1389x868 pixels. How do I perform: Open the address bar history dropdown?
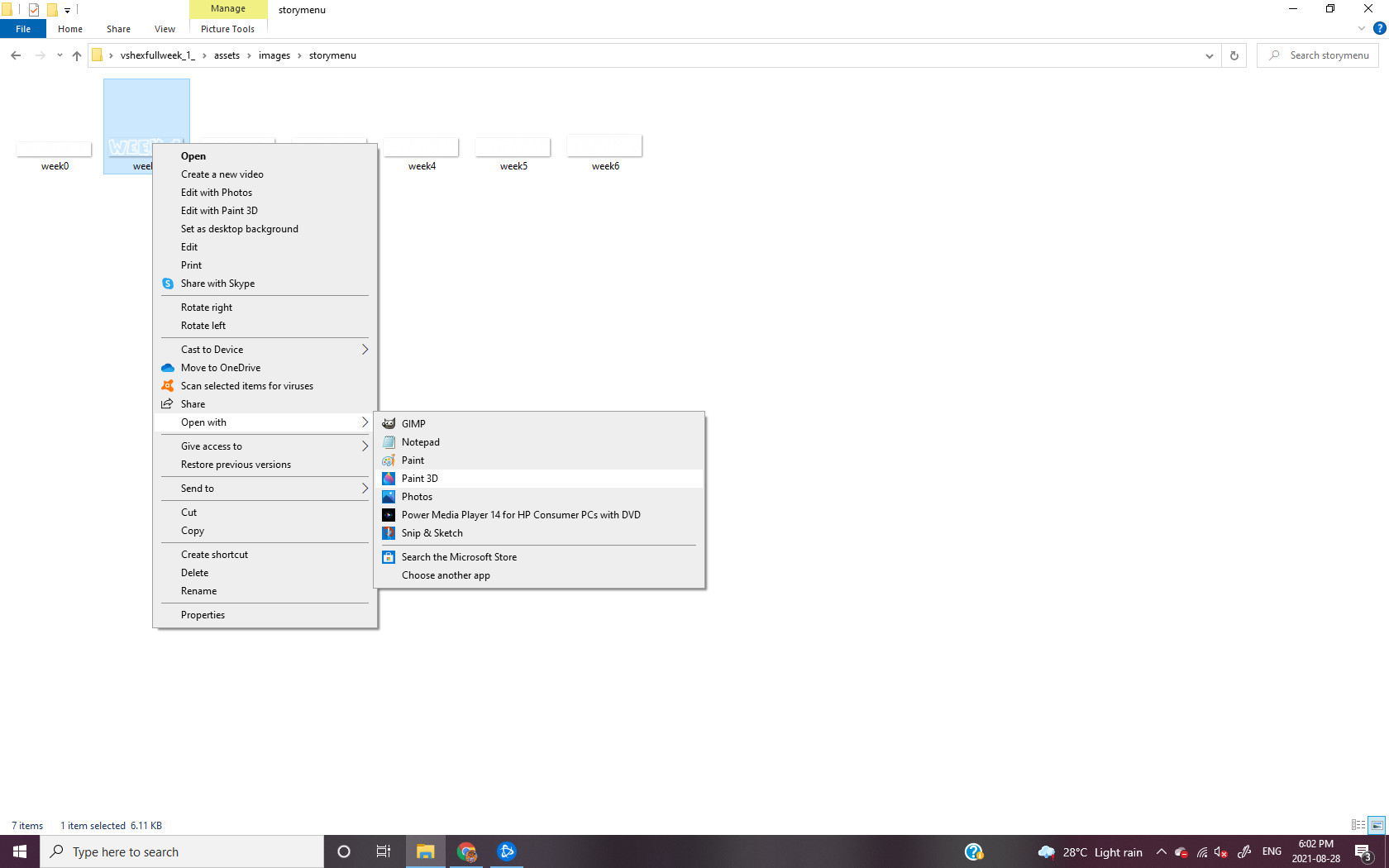tap(1209, 55)
